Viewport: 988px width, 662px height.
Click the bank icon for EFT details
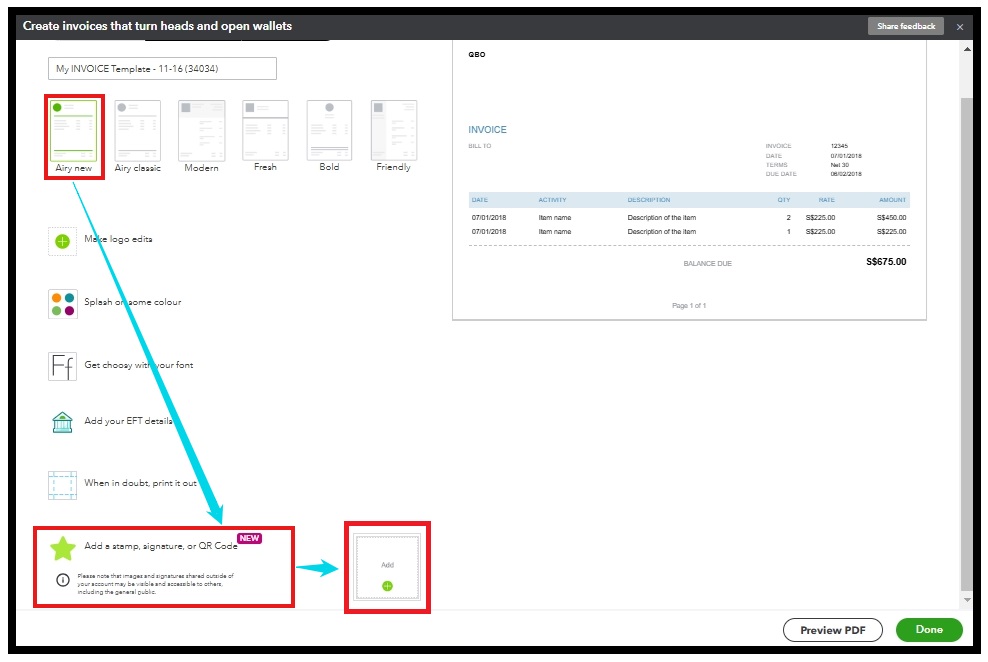(x=62, y=422)
